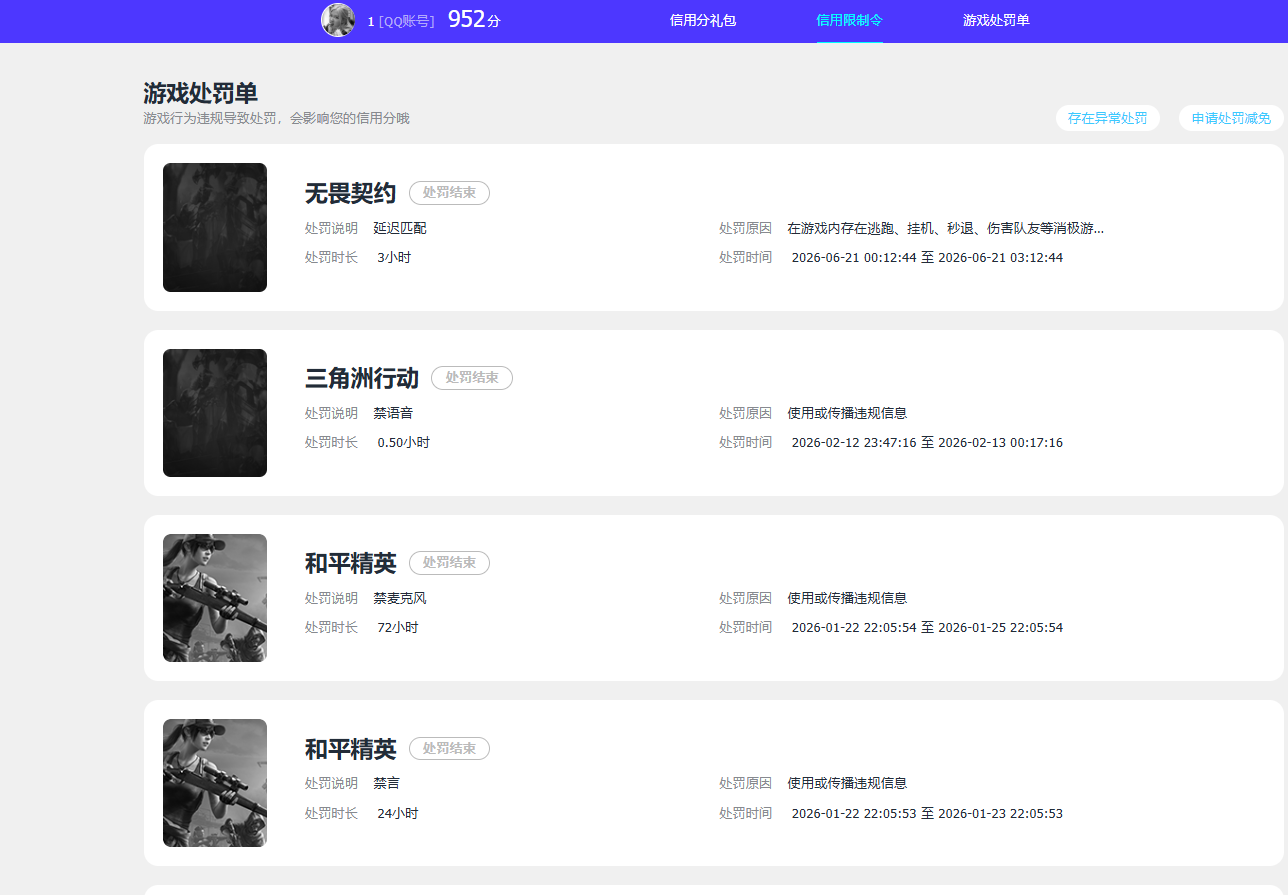Click the 游戏处罚单 page heading

pyautogui.click(x=201, y=93)
